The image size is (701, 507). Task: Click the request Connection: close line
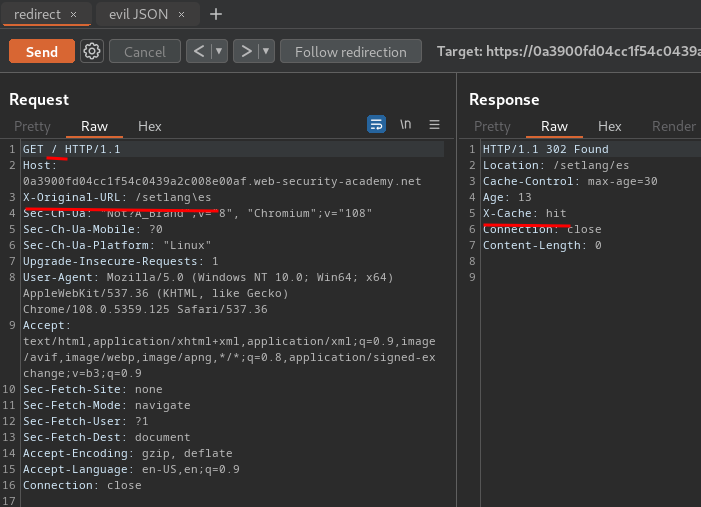(x=82, y=485)
